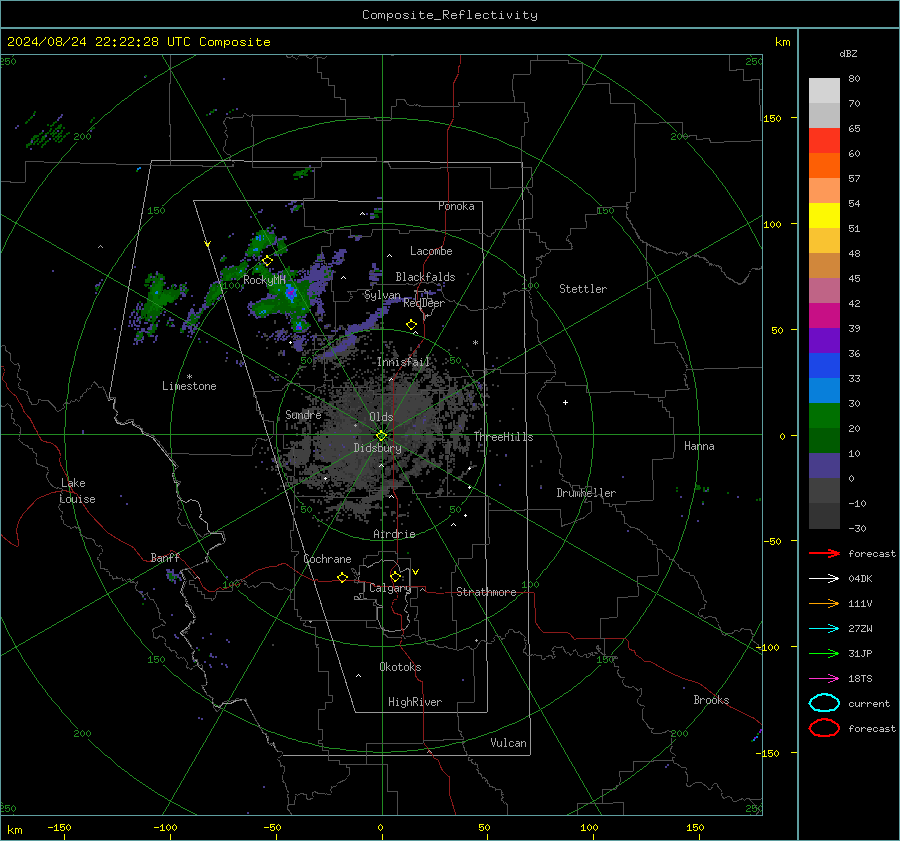
Task: Click the light gray 70-80 dBZ swatch
Action: pos(824,91)
